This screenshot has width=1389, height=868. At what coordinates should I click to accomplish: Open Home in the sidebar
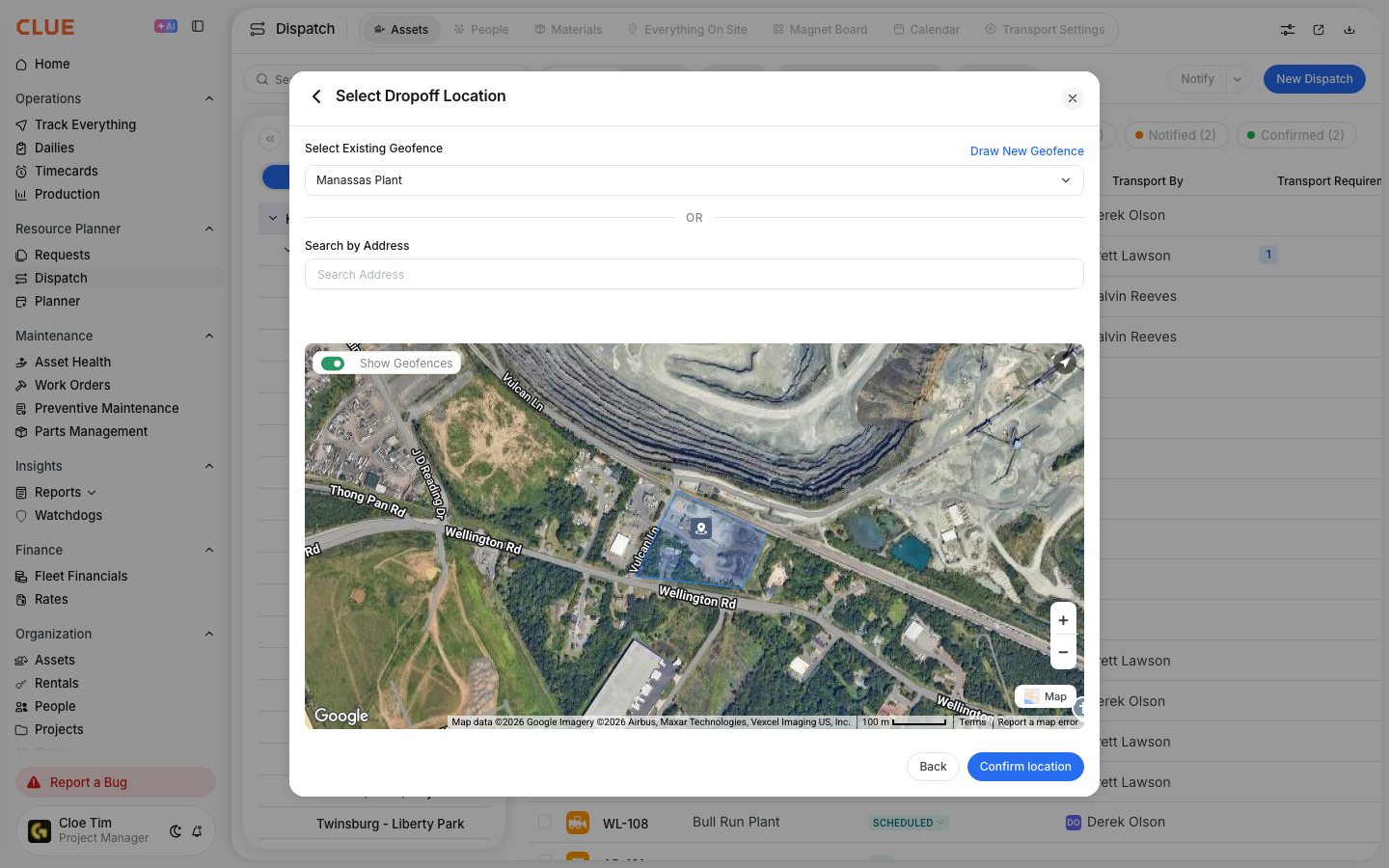pos(52,65)
